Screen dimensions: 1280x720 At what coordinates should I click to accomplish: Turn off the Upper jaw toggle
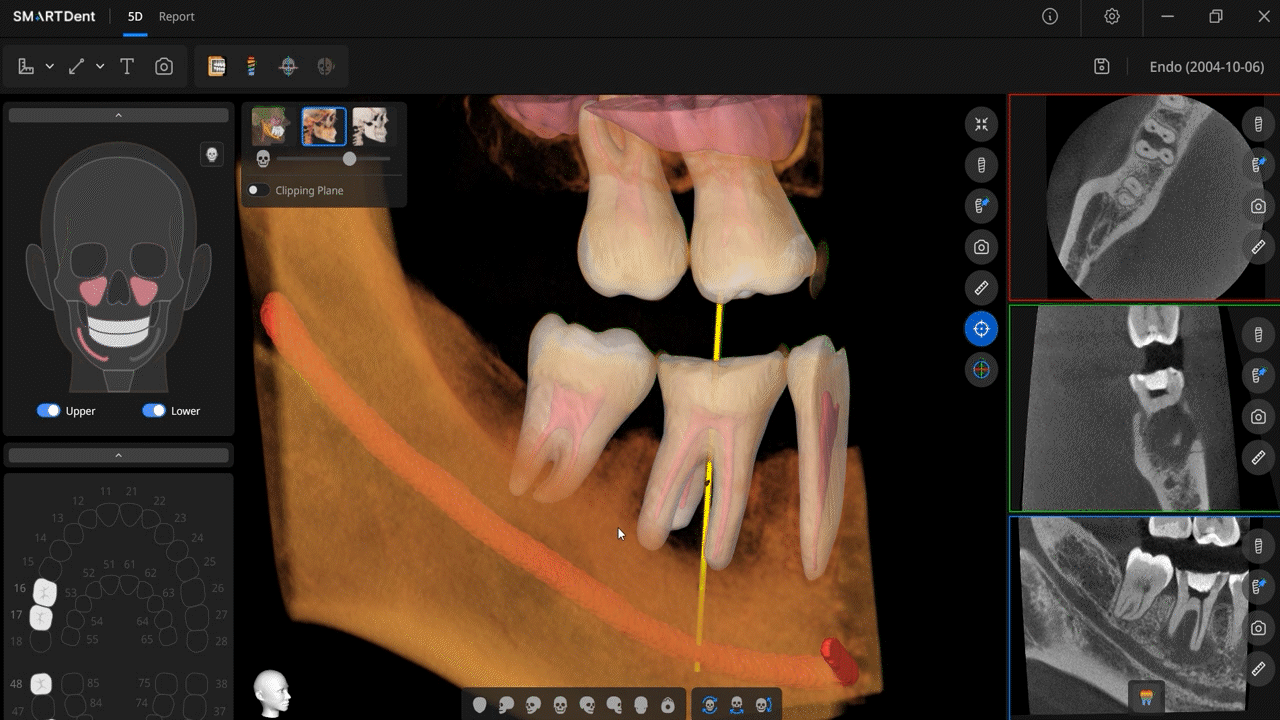coord(48,411)
